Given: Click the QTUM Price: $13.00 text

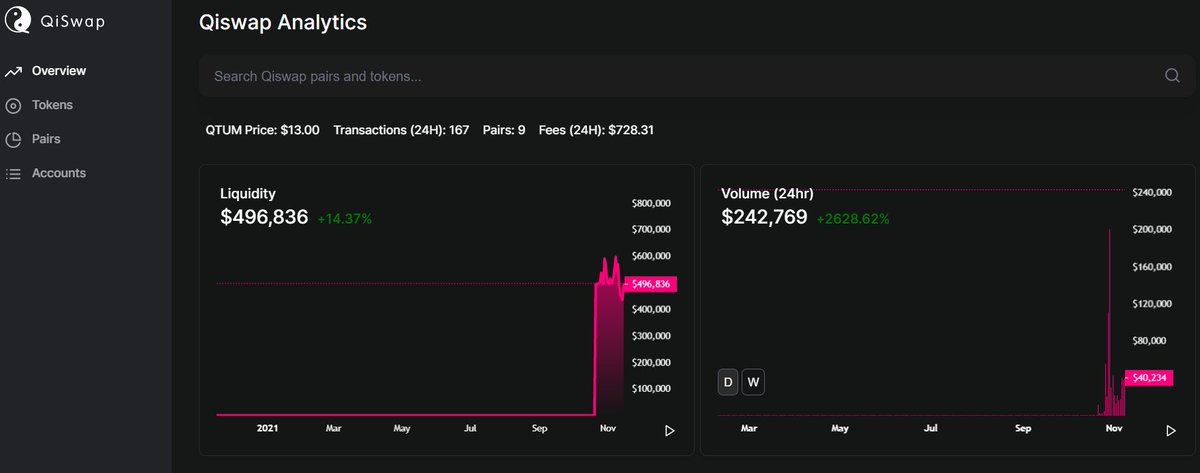Looking at the screenshot, I should tap(262, 130).
